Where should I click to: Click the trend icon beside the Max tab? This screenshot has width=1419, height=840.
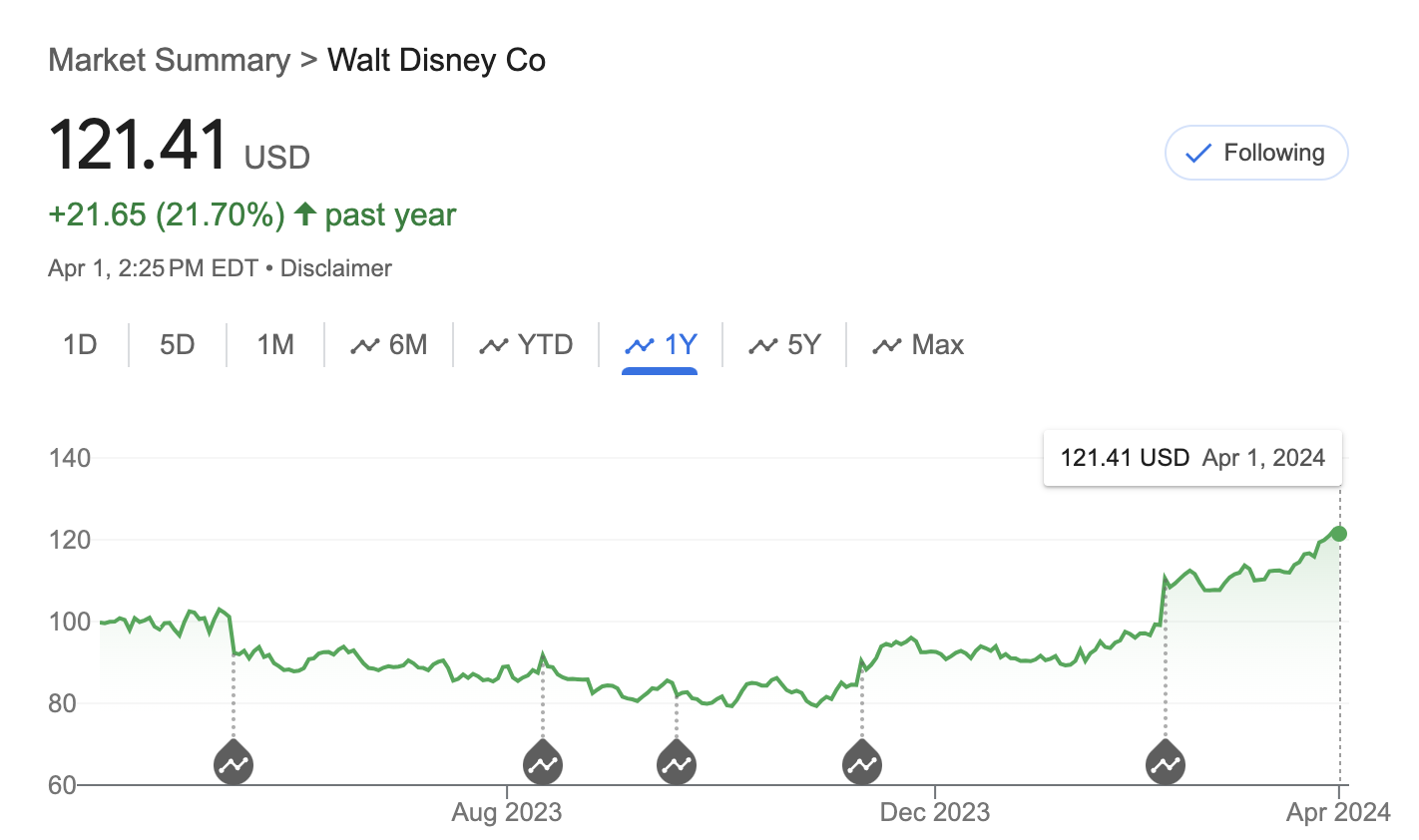coord(886,345)
